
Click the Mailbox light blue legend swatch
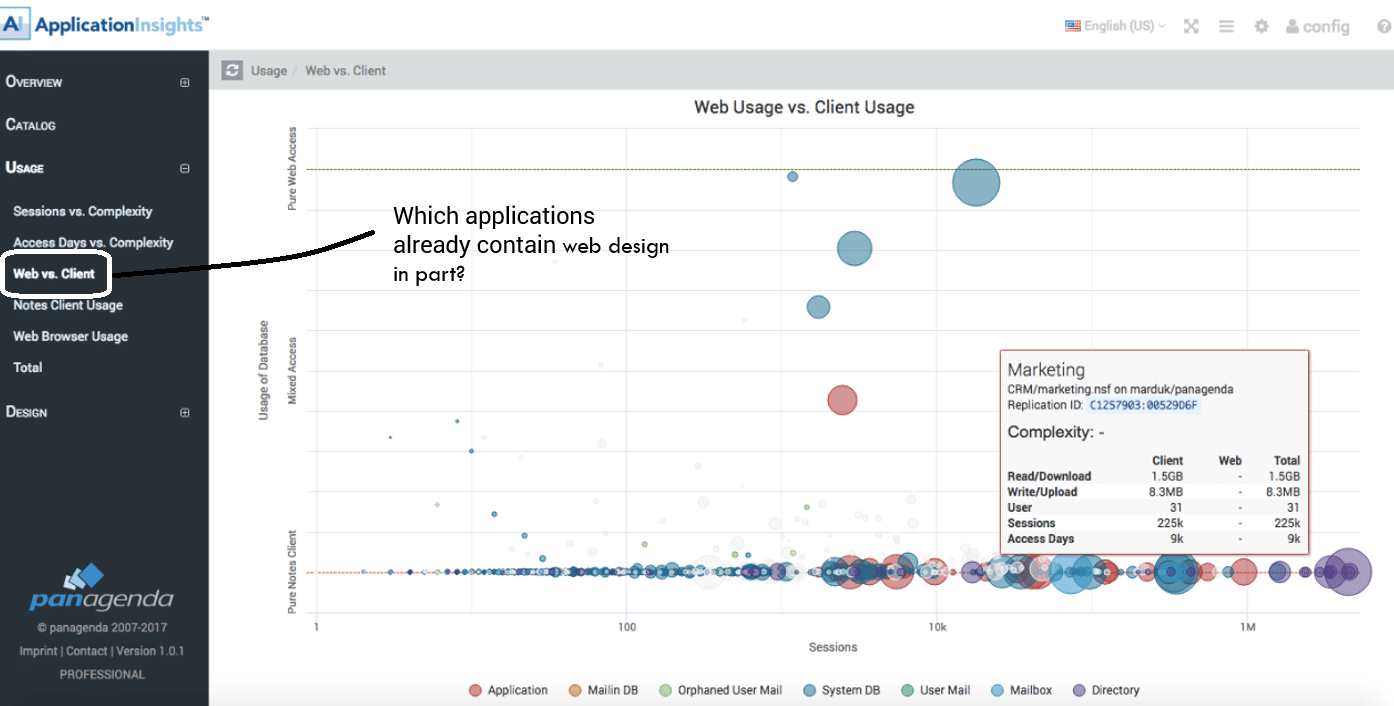point(1000,690)
